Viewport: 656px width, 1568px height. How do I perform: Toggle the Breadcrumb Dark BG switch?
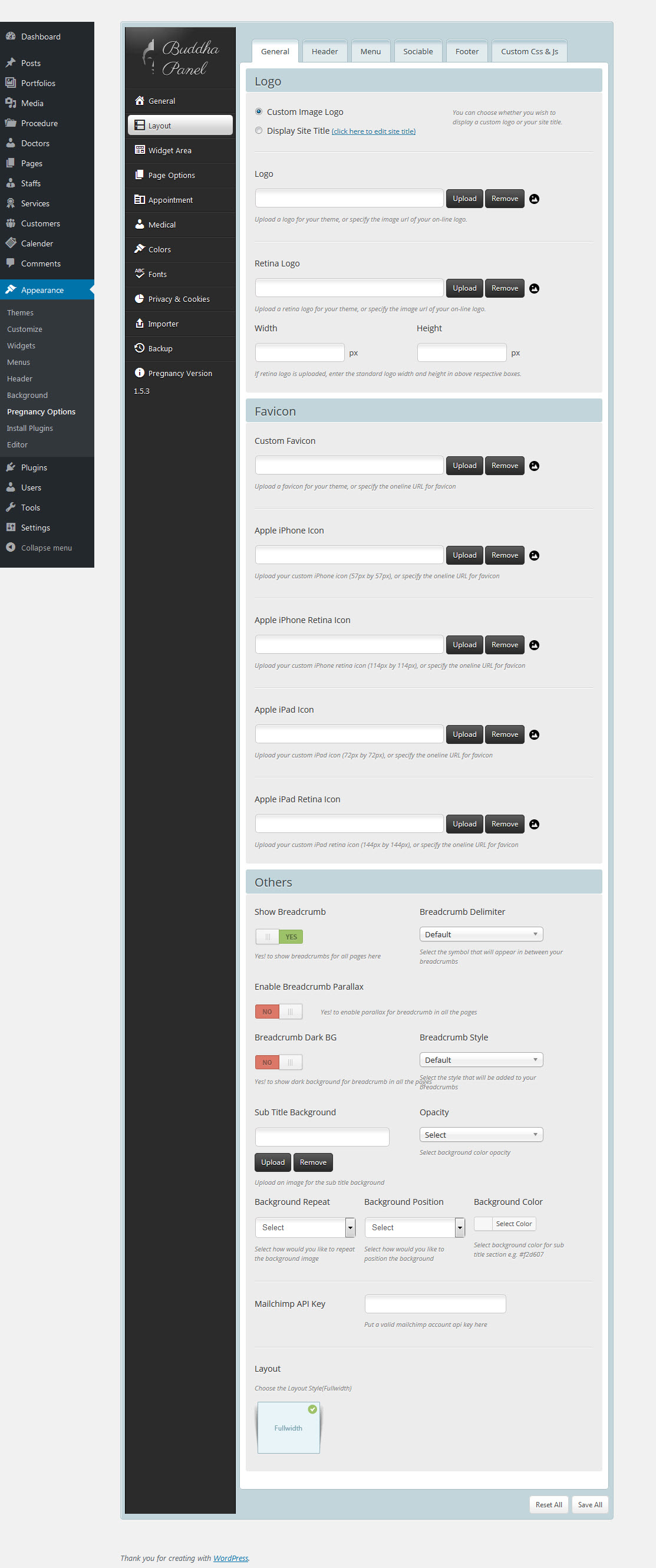[x=279, y=1062]
